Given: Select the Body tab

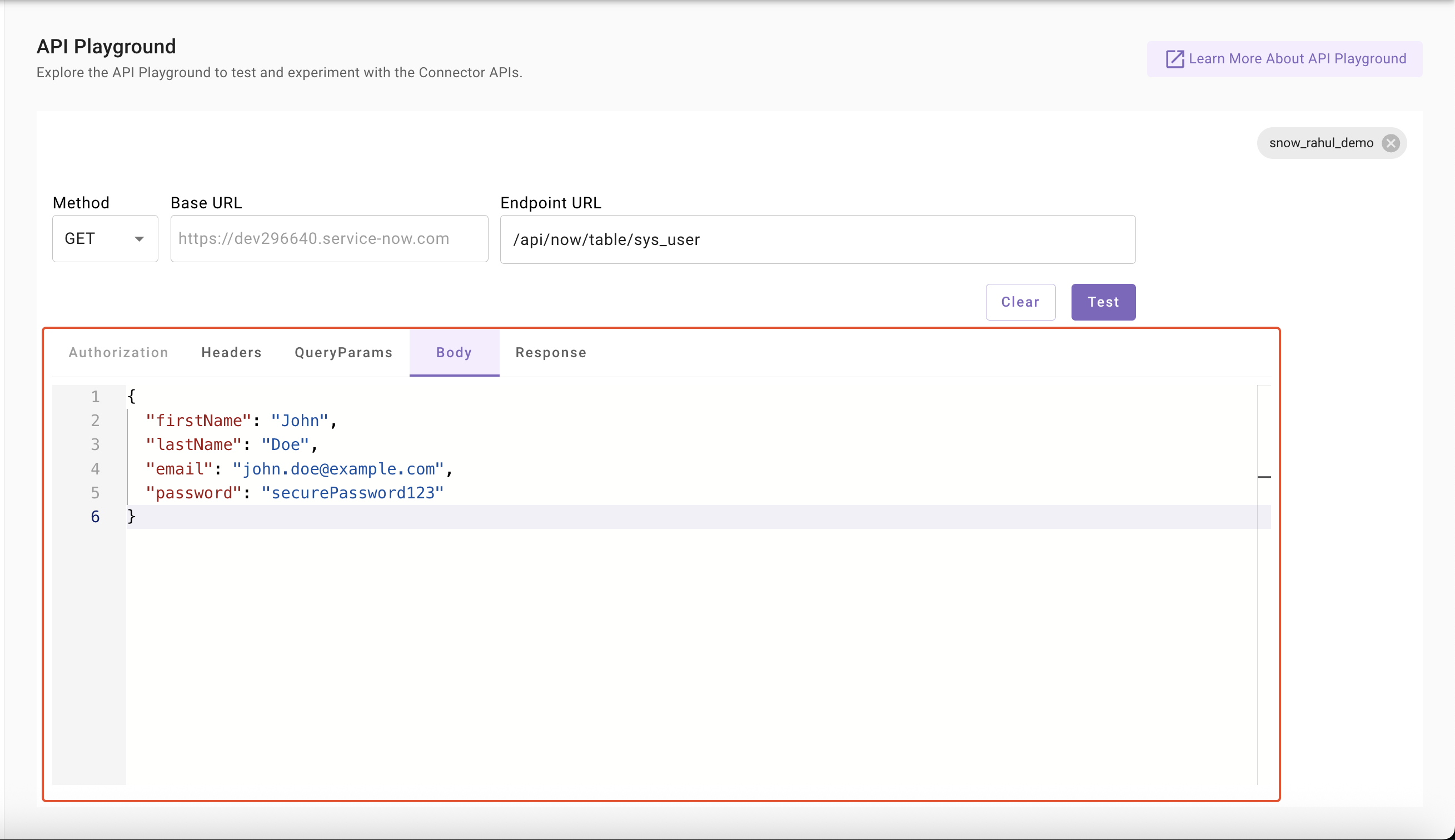Looking at the screenshot, I should (454, 352).
